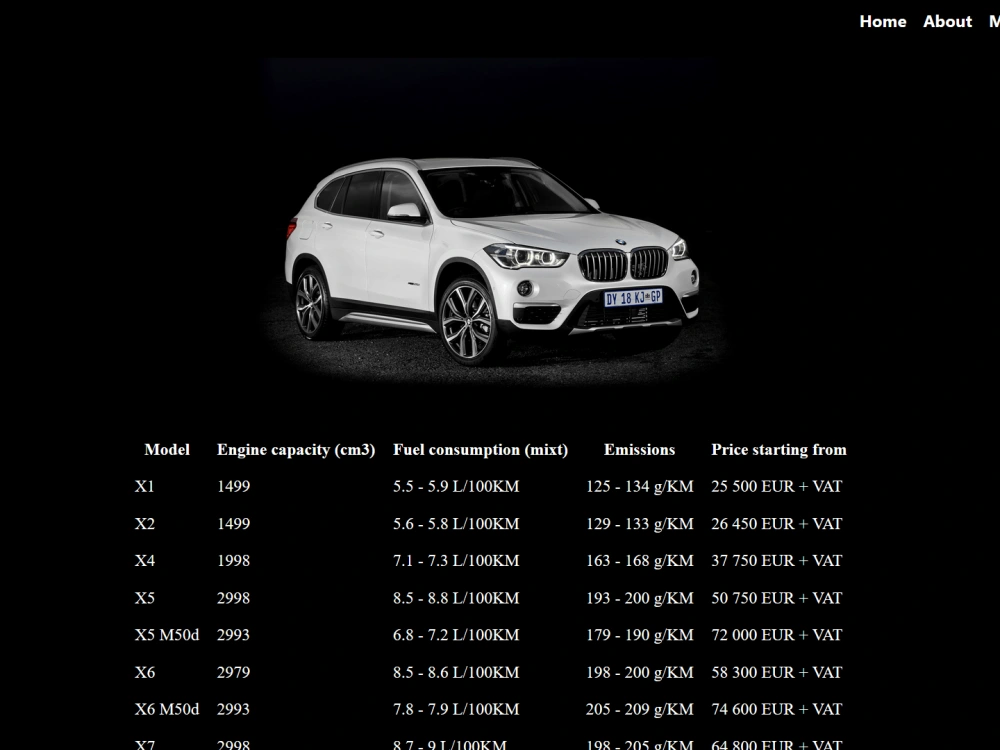Click price 50 750 EUR + VAT
The height and width of the screenshot is (750, 1000).
pos(777,598)
